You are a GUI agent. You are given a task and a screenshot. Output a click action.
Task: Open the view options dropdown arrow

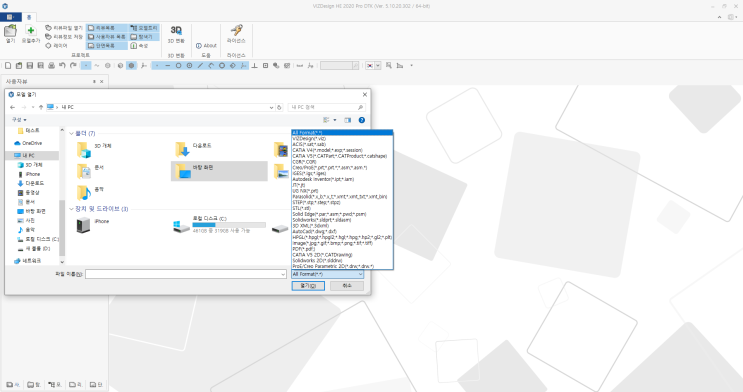click(335, 120)
